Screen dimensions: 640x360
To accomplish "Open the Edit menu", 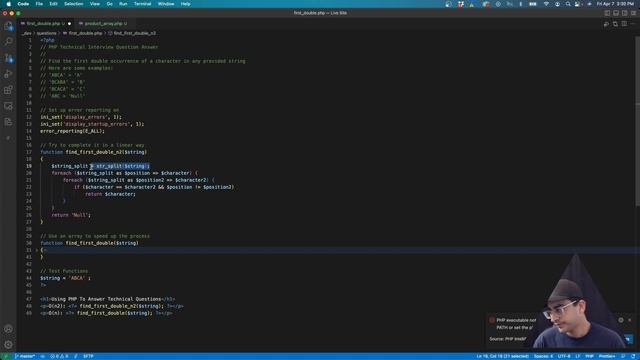I will tap(53, 4).
